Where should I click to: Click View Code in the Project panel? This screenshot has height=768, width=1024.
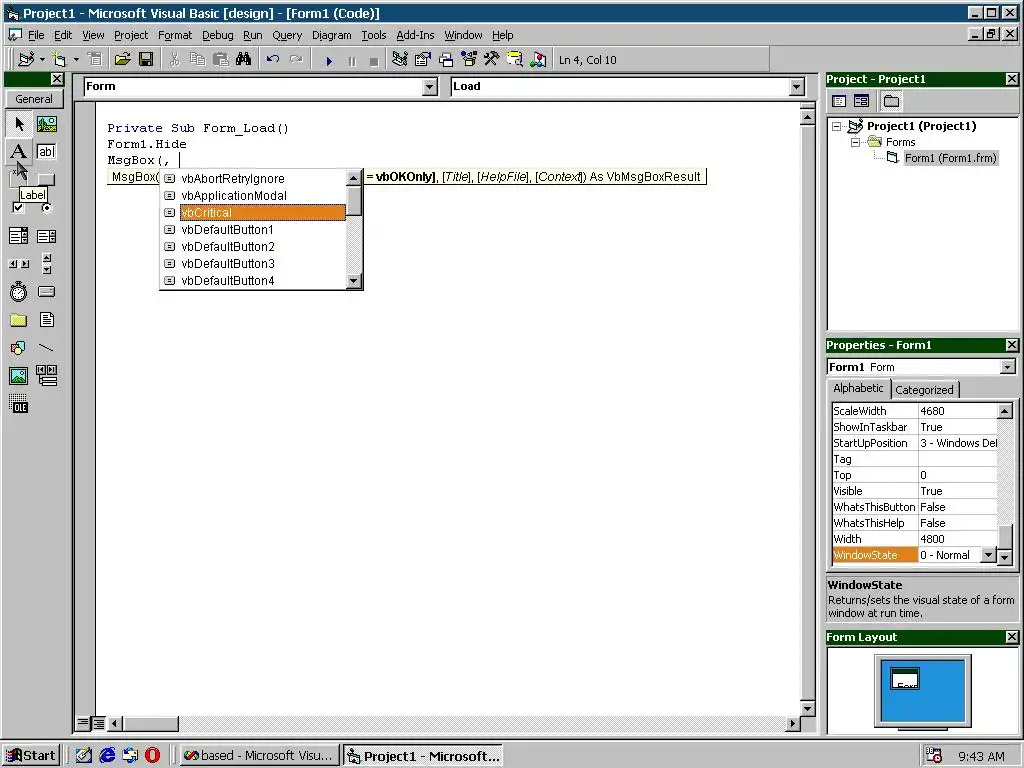[839, 101]
